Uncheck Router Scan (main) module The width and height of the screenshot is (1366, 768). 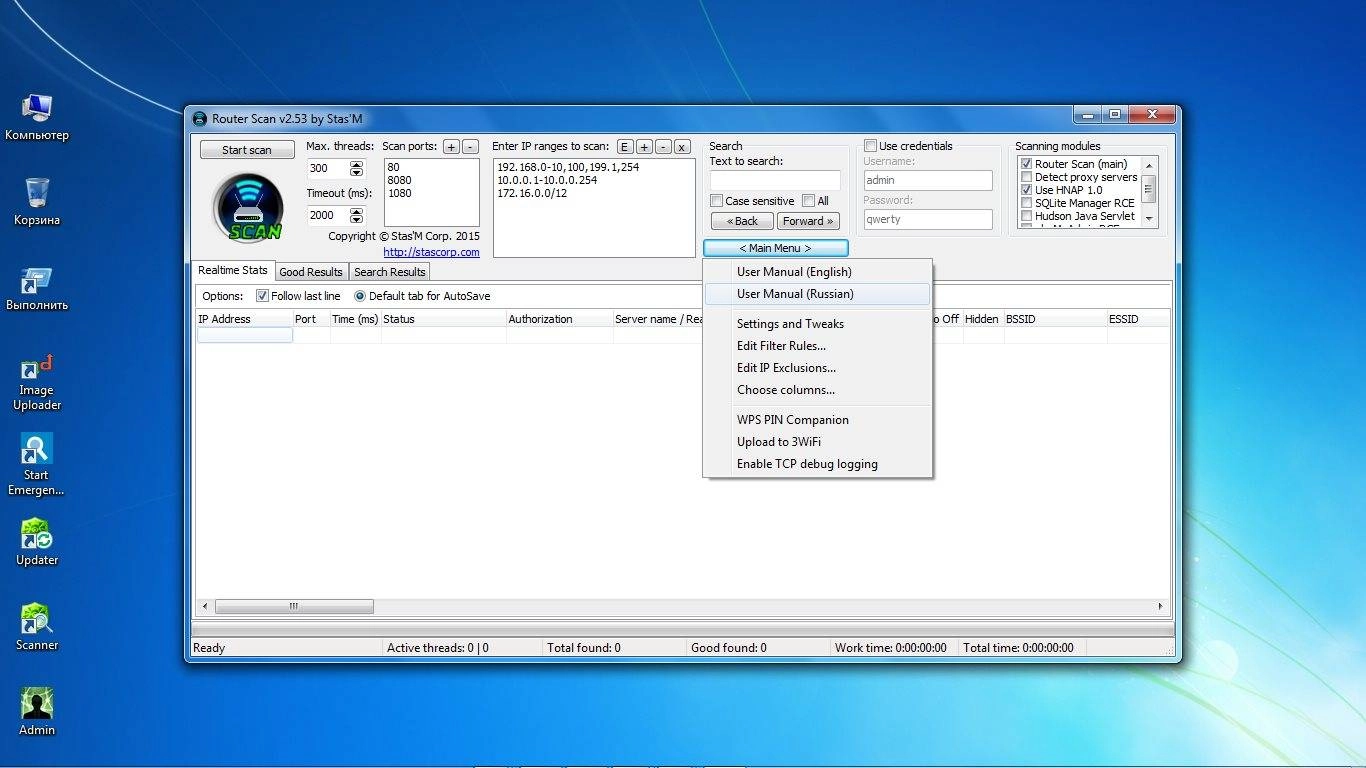1026,164
